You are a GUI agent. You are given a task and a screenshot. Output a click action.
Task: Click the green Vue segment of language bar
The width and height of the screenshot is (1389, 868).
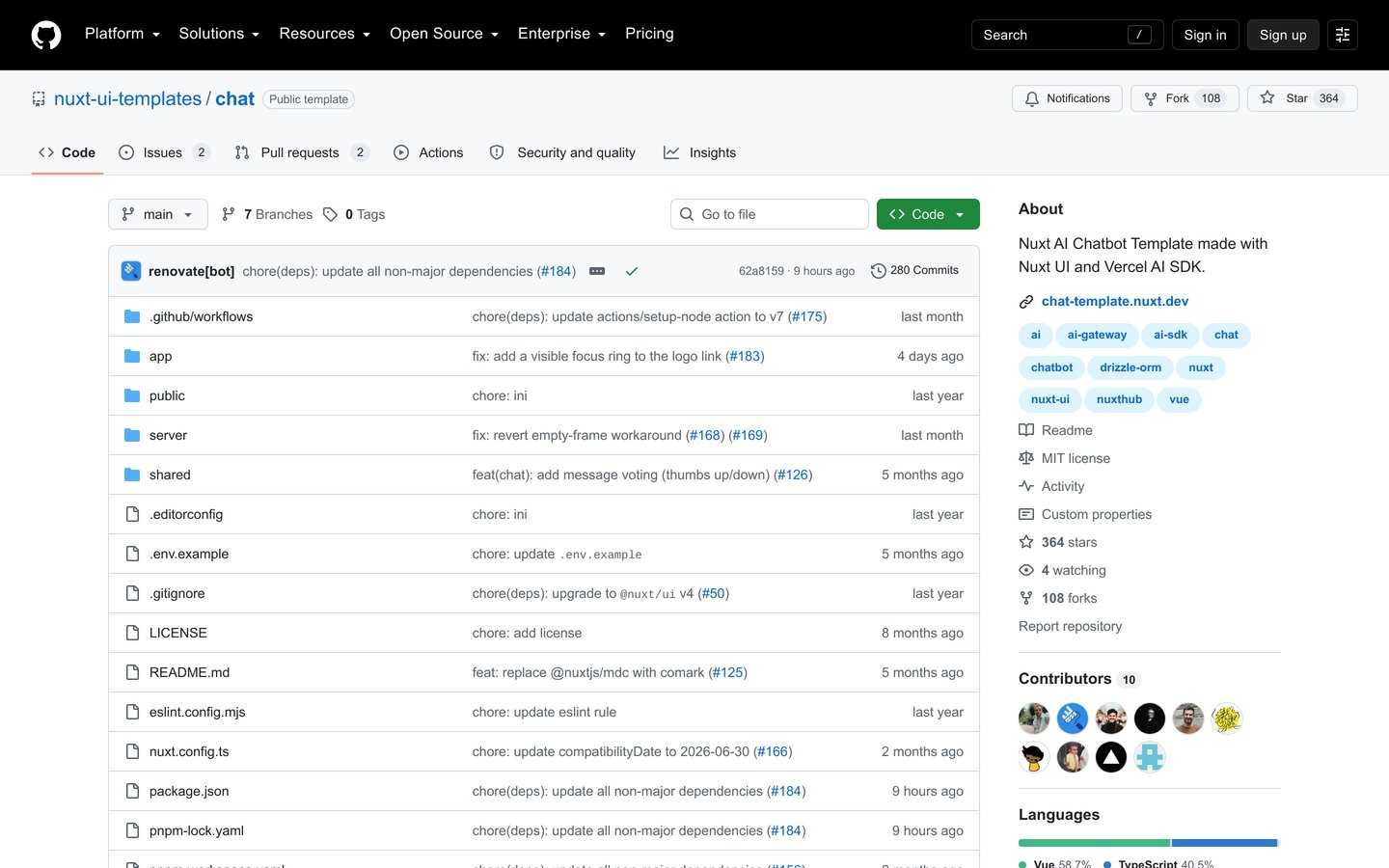1094,843
